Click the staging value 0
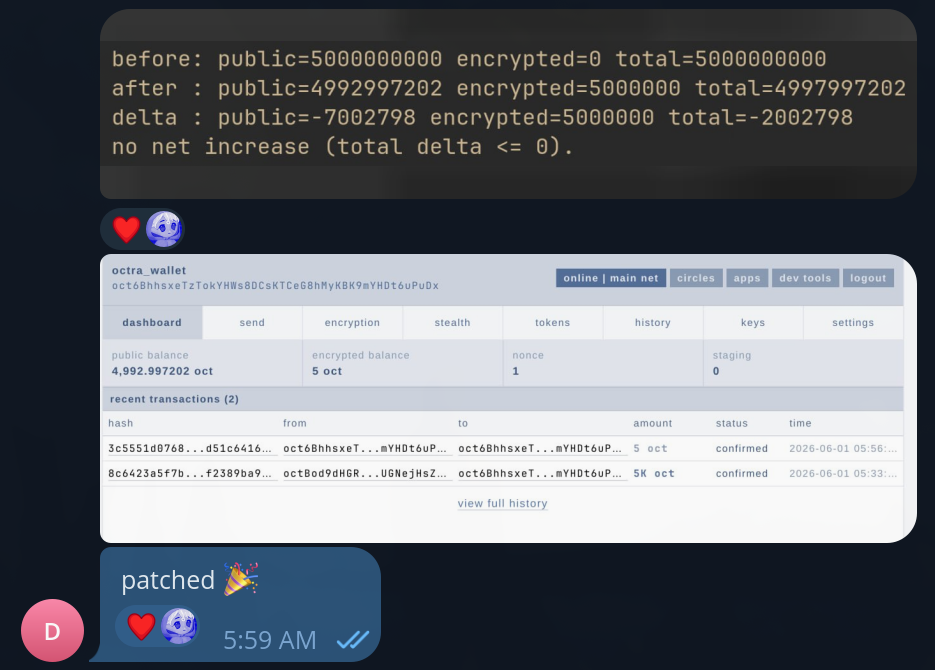The image size is (935, 670). [x=716, y=371]
